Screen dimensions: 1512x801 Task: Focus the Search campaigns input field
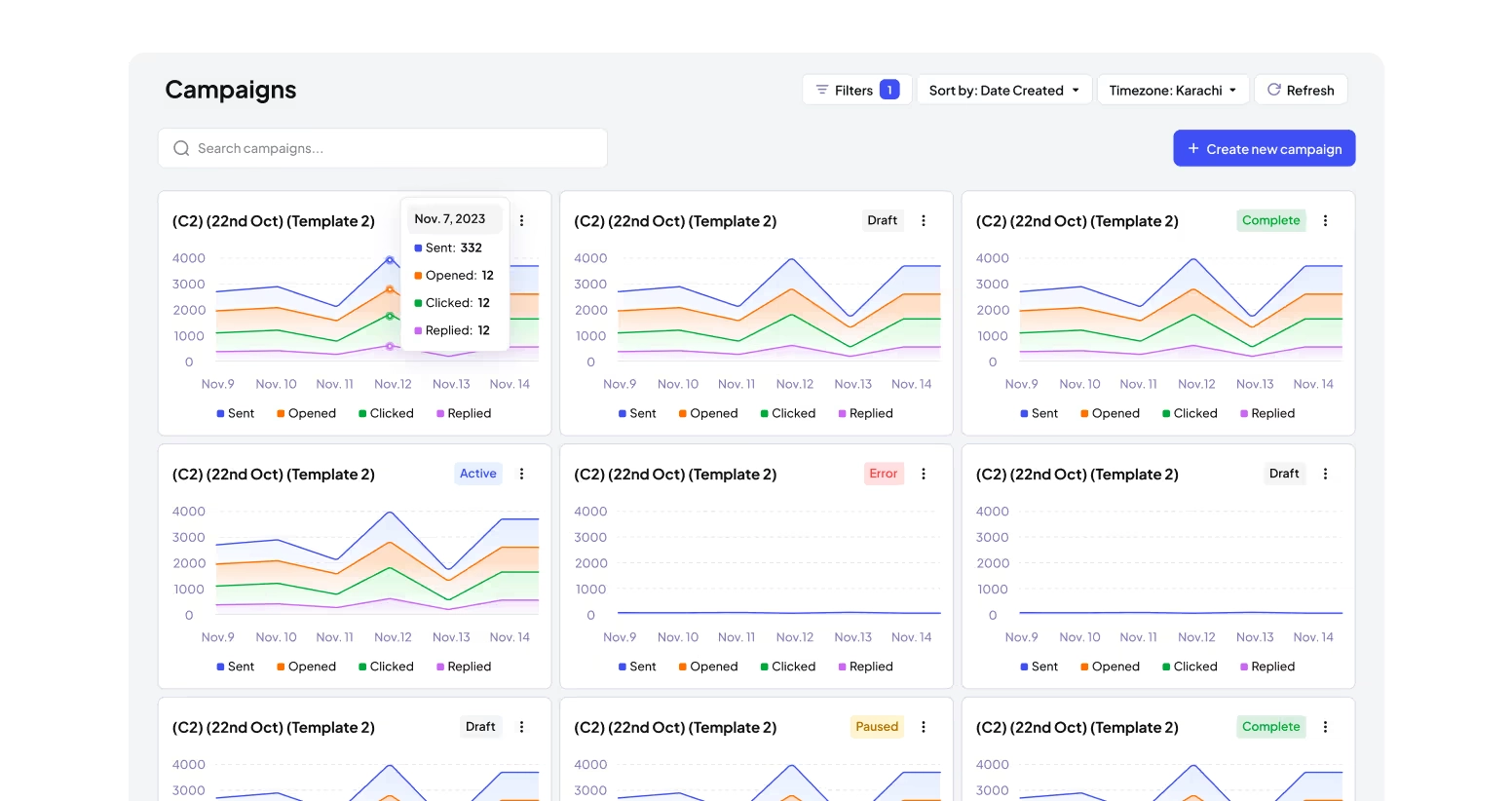pos(383,148)
